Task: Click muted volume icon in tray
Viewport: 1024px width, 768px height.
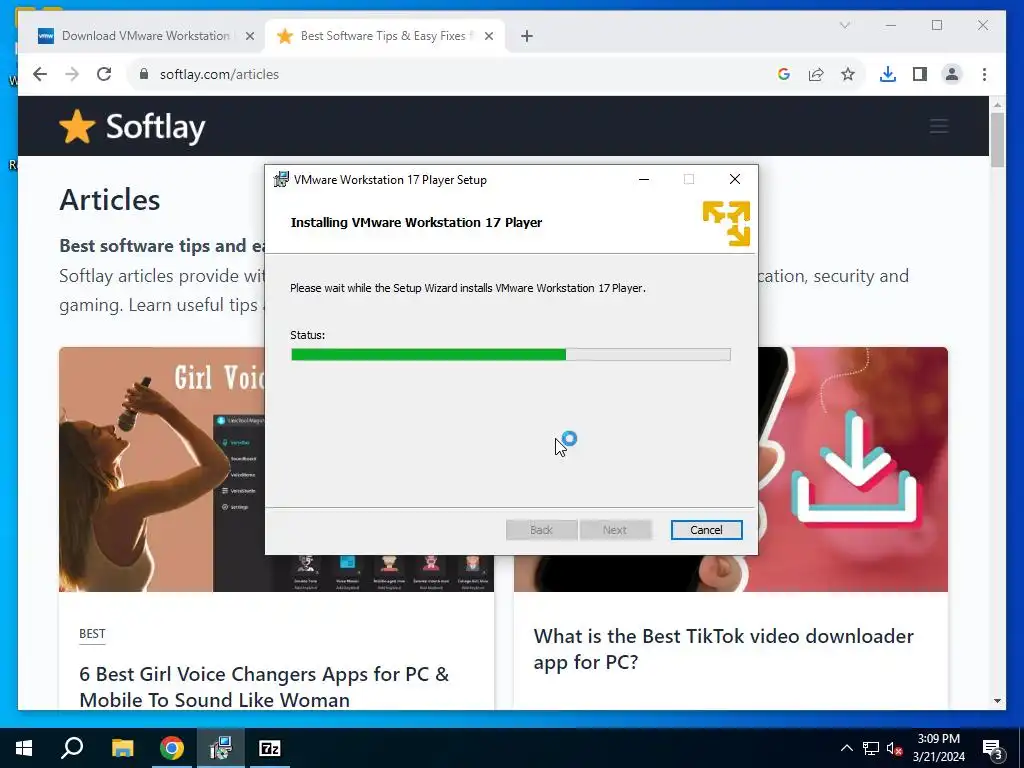Action: coord(894,748)
